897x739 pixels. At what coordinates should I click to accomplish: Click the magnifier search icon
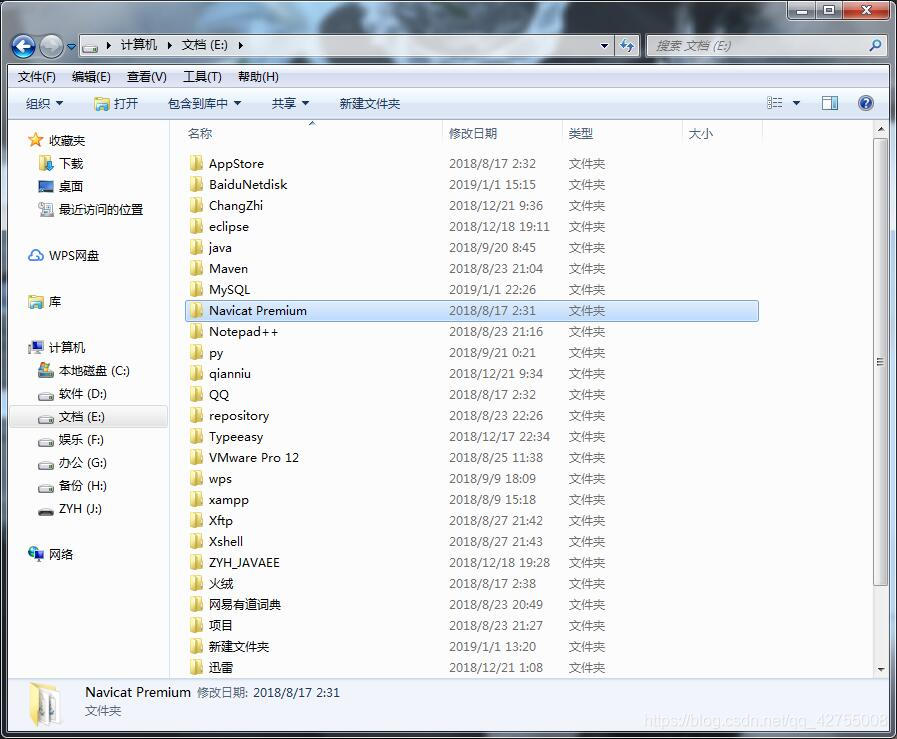click(x=875, y=46)
